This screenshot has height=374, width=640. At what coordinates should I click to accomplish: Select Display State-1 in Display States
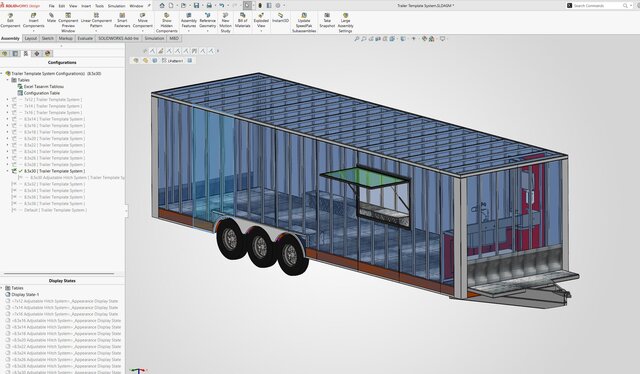pos(22,294)
